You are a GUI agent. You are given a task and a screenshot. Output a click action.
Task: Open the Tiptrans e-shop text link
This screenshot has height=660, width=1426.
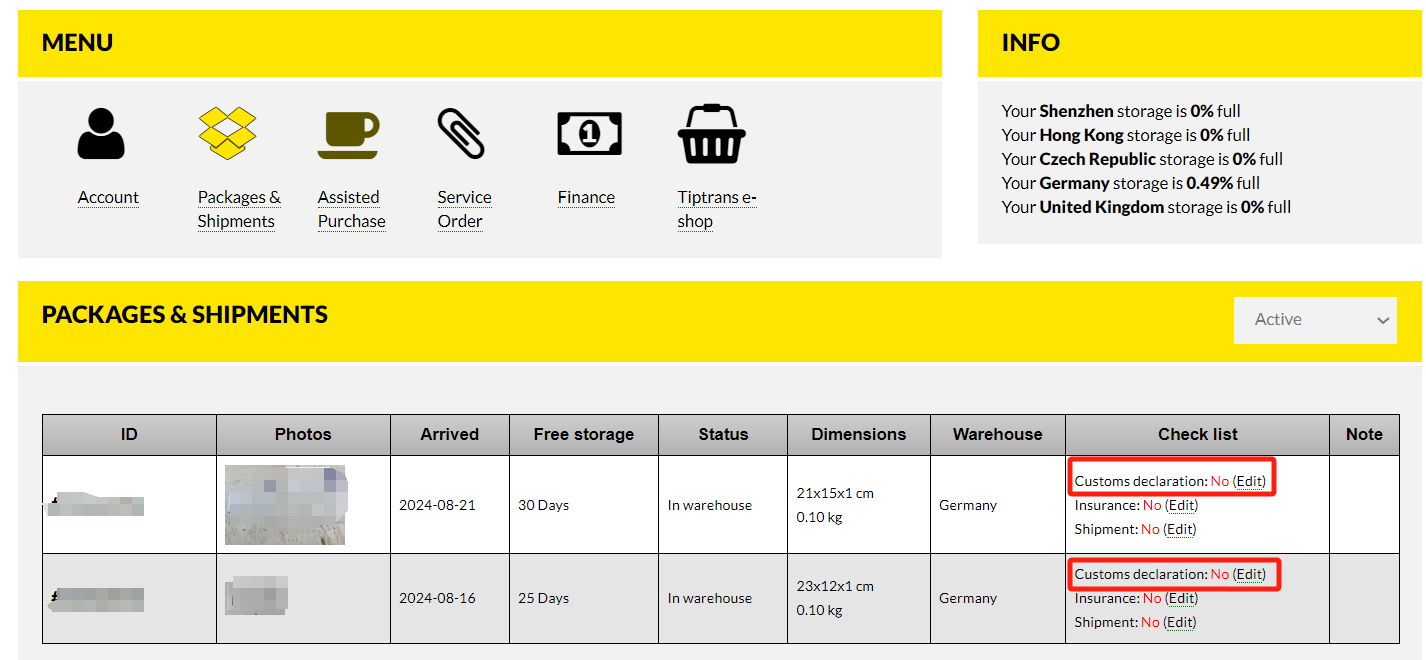point(716,209)
